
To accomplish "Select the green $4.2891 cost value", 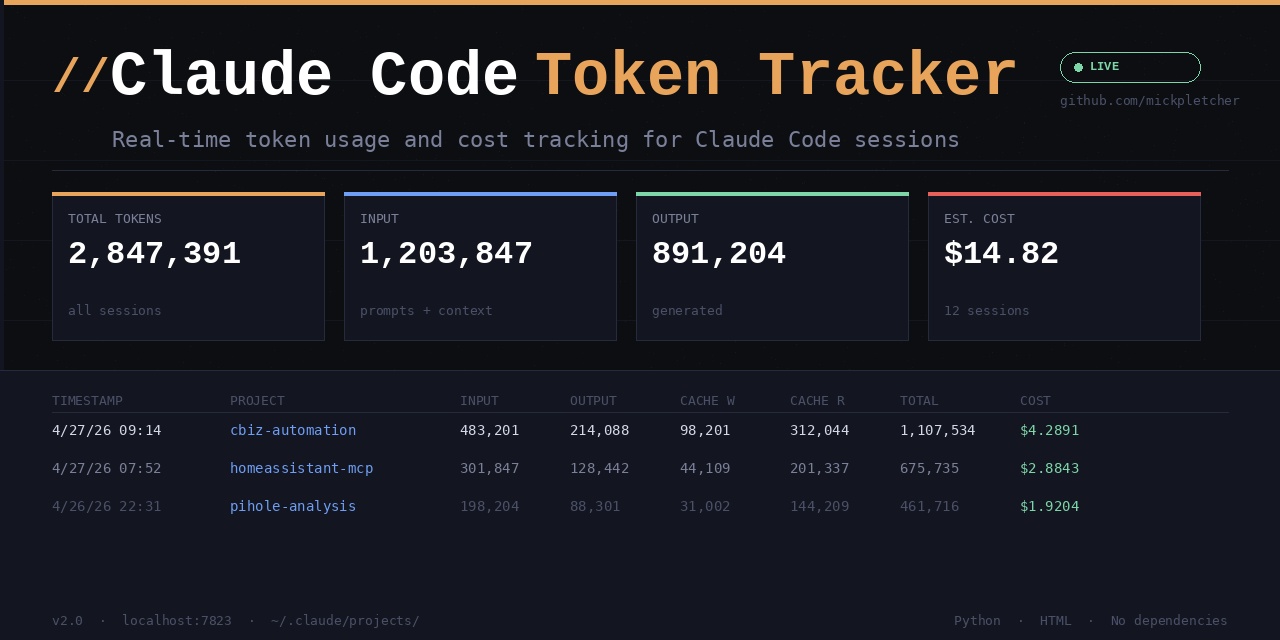I will 1049,430.
